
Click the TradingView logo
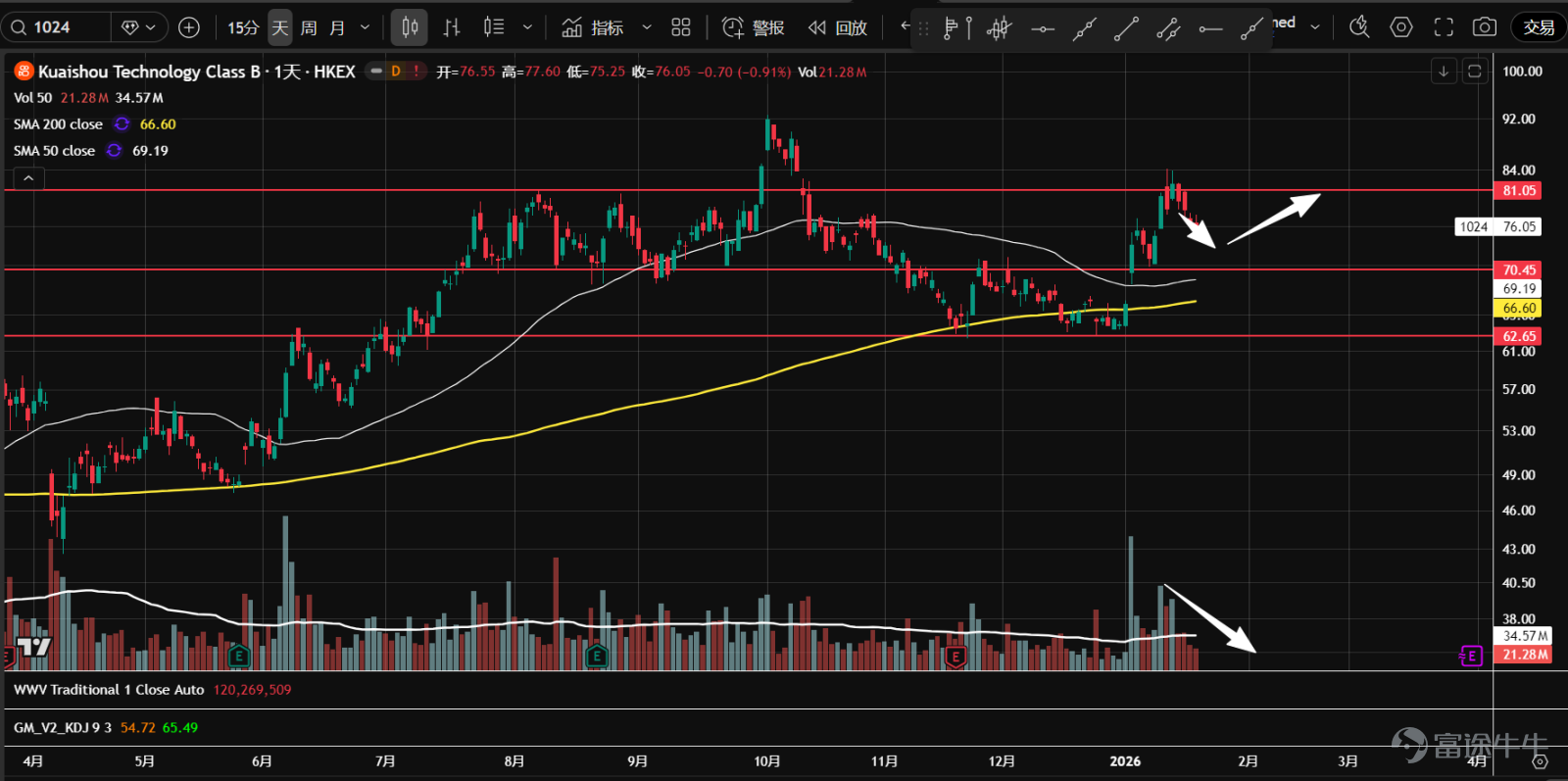click(33, 647)
